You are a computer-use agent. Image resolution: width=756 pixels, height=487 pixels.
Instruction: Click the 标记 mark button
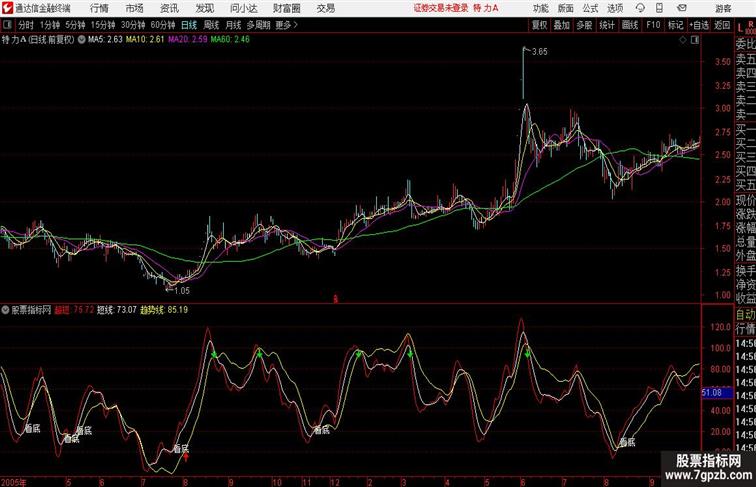(675, 25)
